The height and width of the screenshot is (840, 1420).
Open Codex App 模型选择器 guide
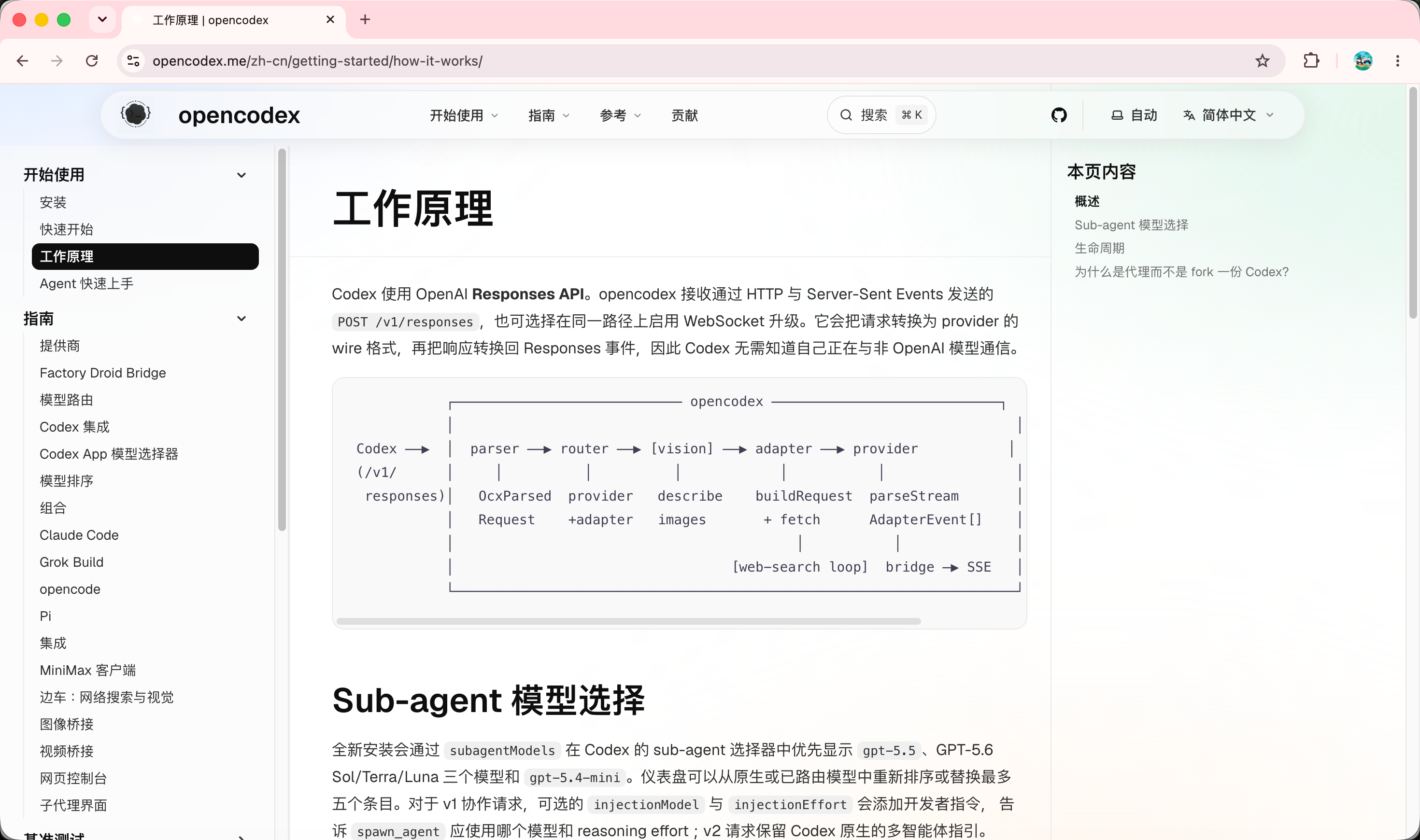coord(109,454)
